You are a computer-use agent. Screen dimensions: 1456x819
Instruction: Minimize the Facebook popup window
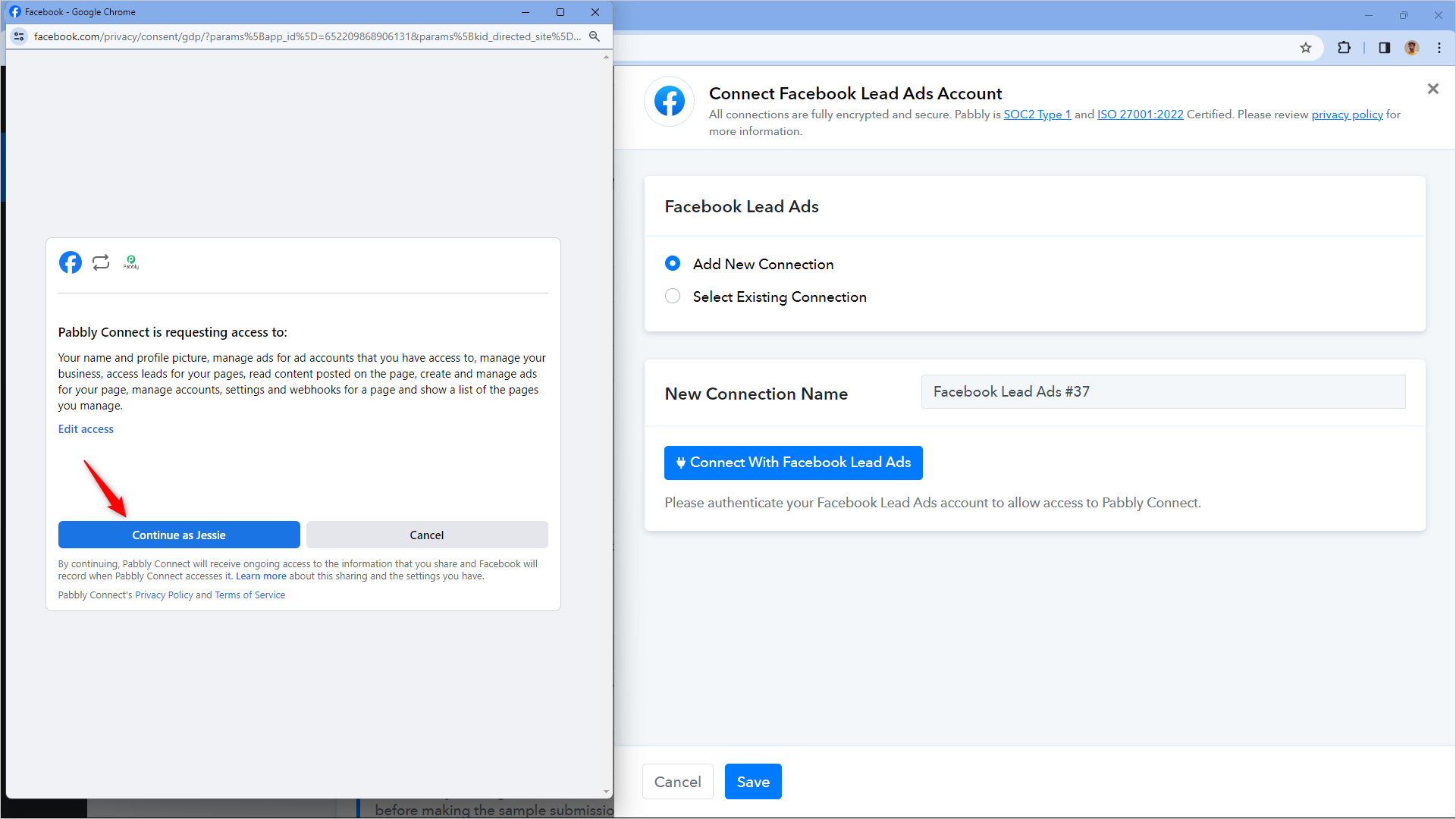click(526, 12)
